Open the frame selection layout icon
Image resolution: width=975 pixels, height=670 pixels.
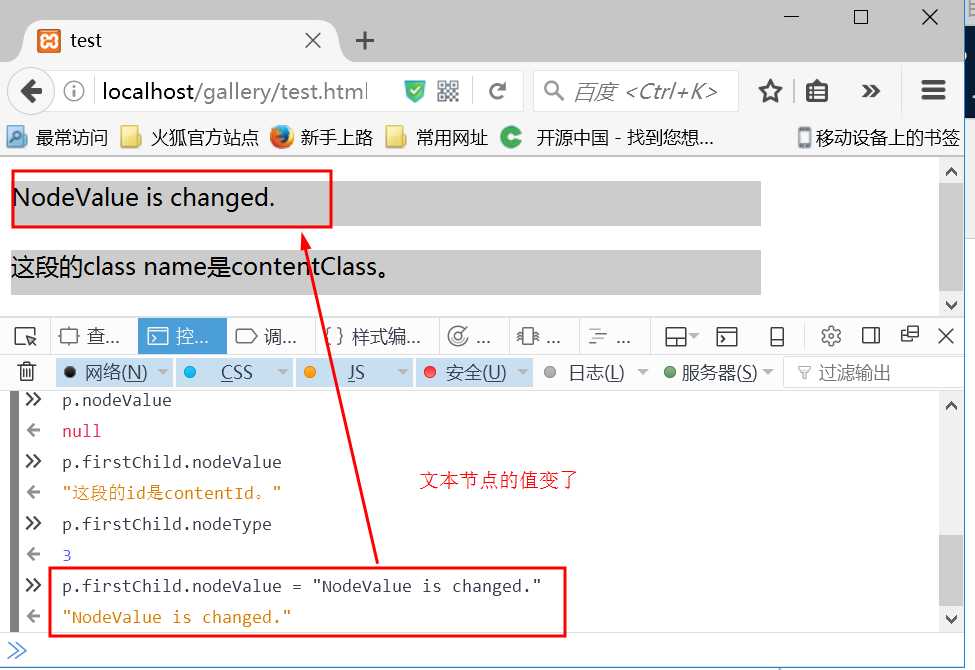click(x=682, y=337)
